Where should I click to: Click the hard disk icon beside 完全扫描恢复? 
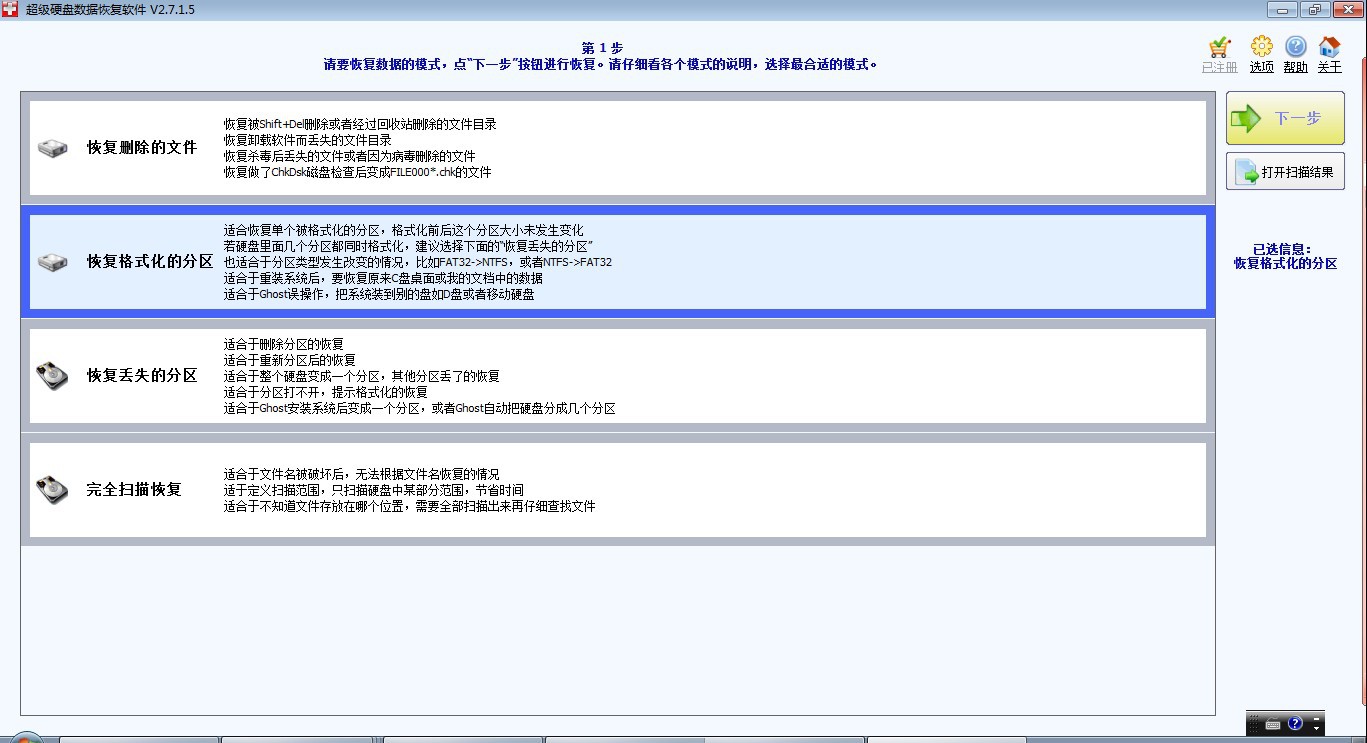click(52, 490)
